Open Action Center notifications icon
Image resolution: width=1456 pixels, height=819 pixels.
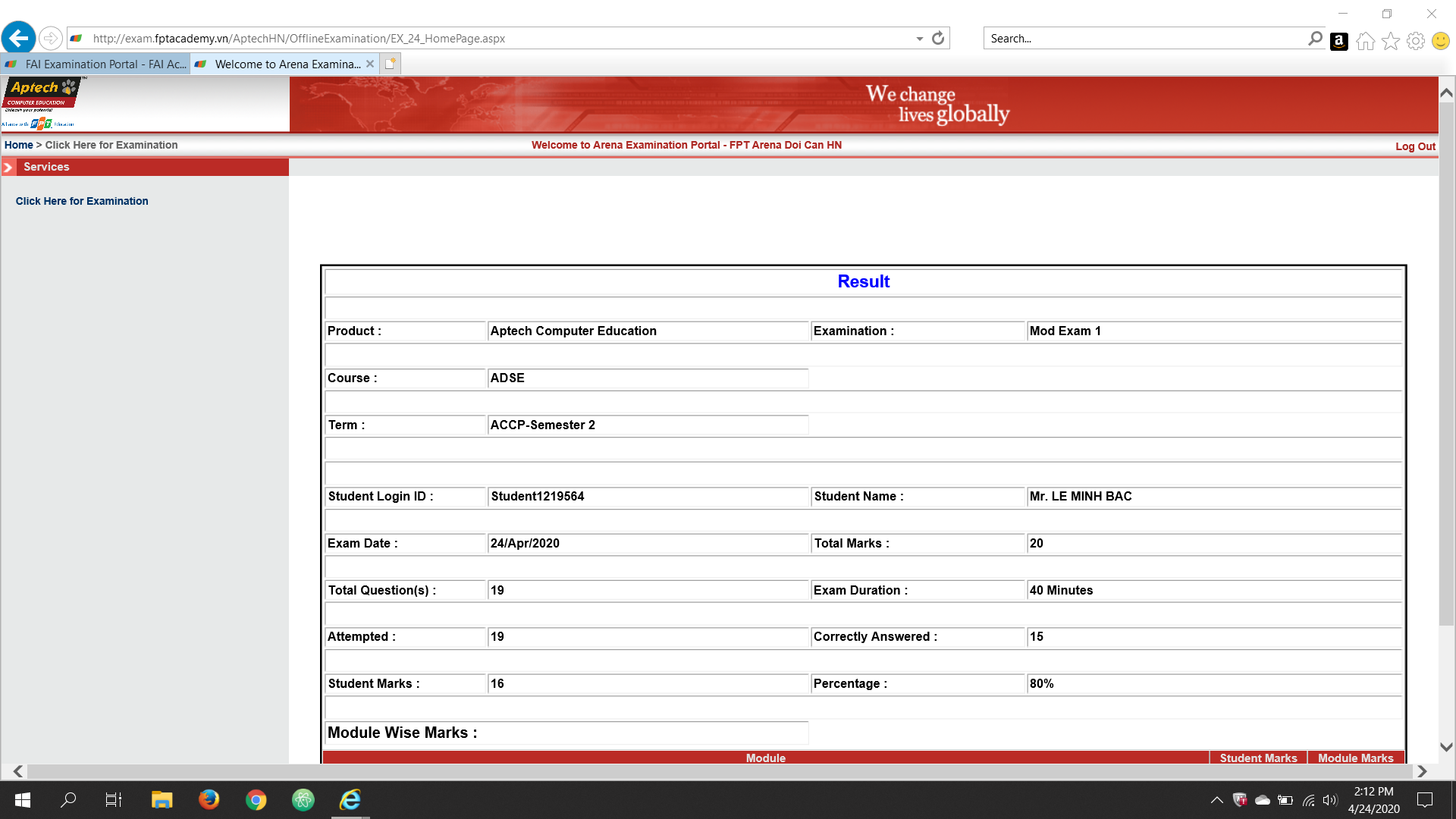tap(1425, 800)
